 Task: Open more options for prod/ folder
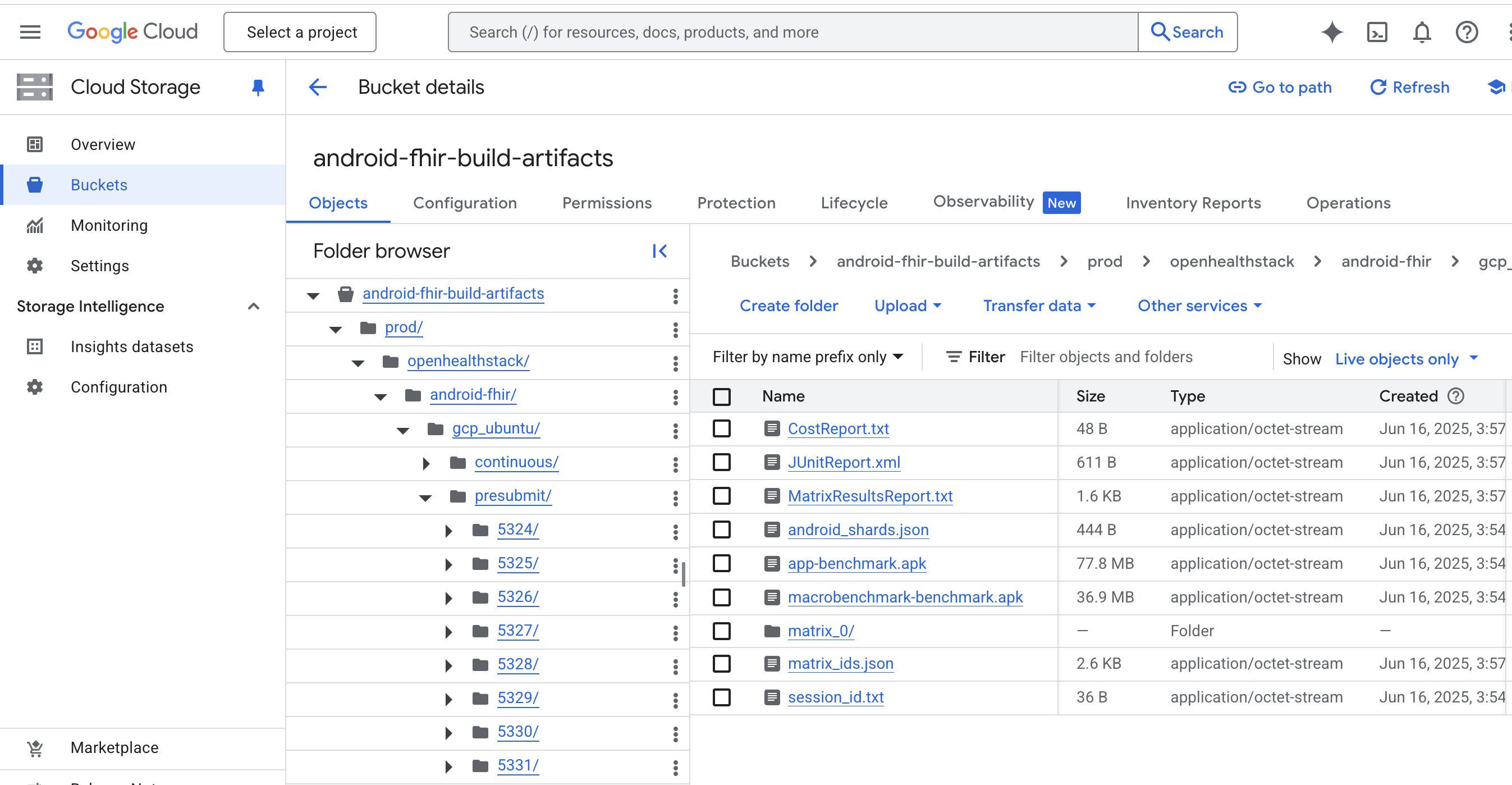click(x=675, y=330)
